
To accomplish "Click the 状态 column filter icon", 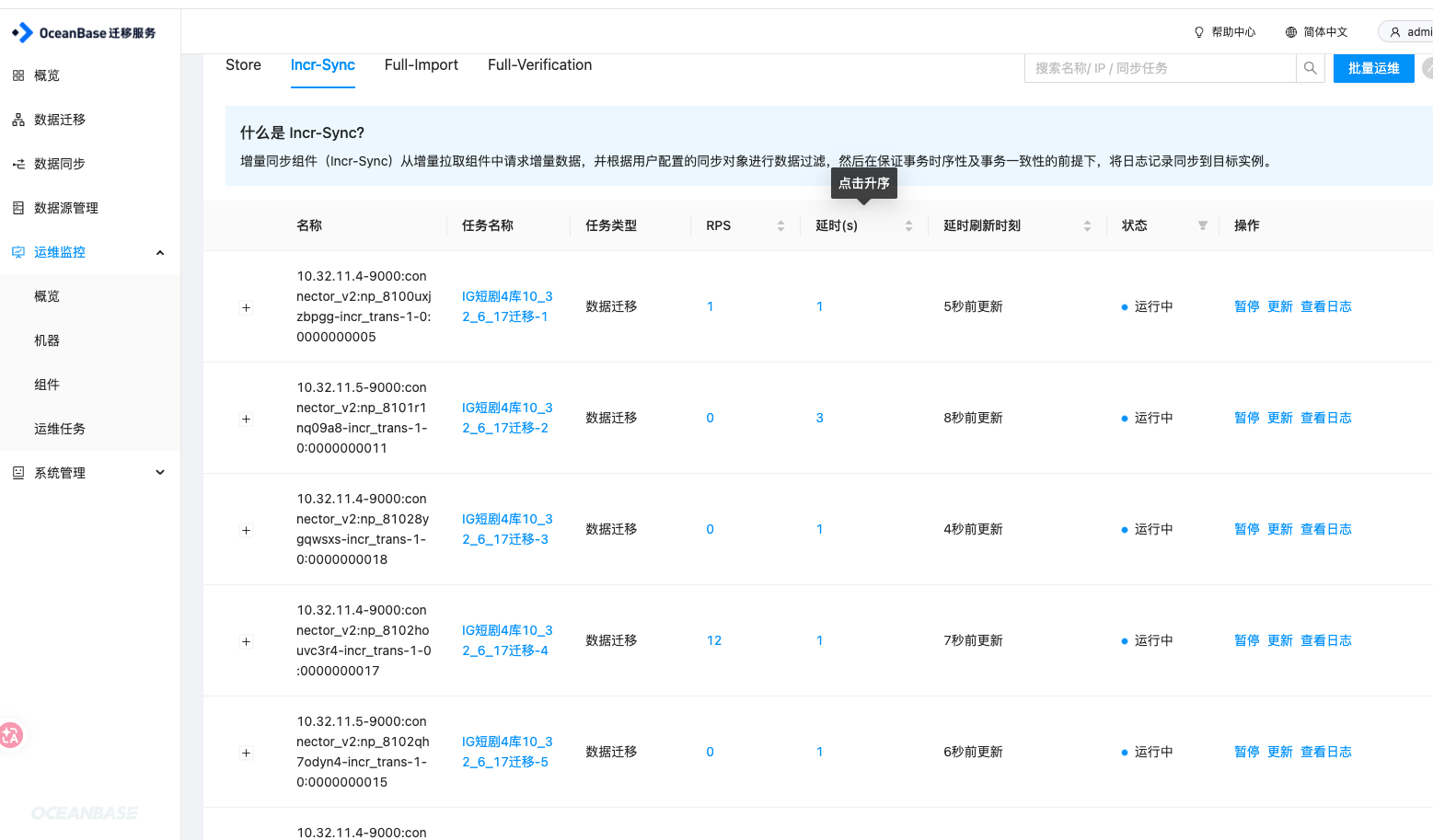I will [1202, 225].
